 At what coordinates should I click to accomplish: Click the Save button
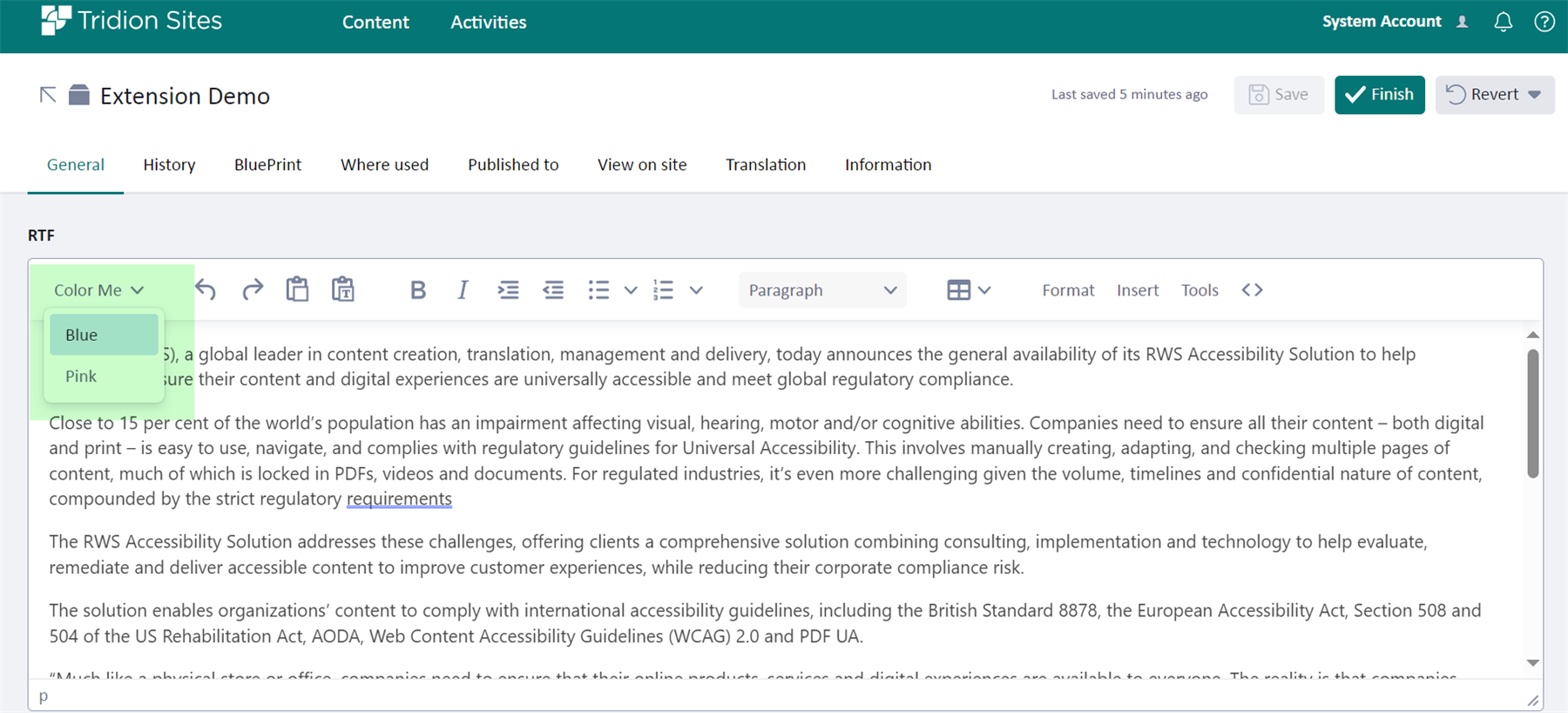click(1279, 94)
